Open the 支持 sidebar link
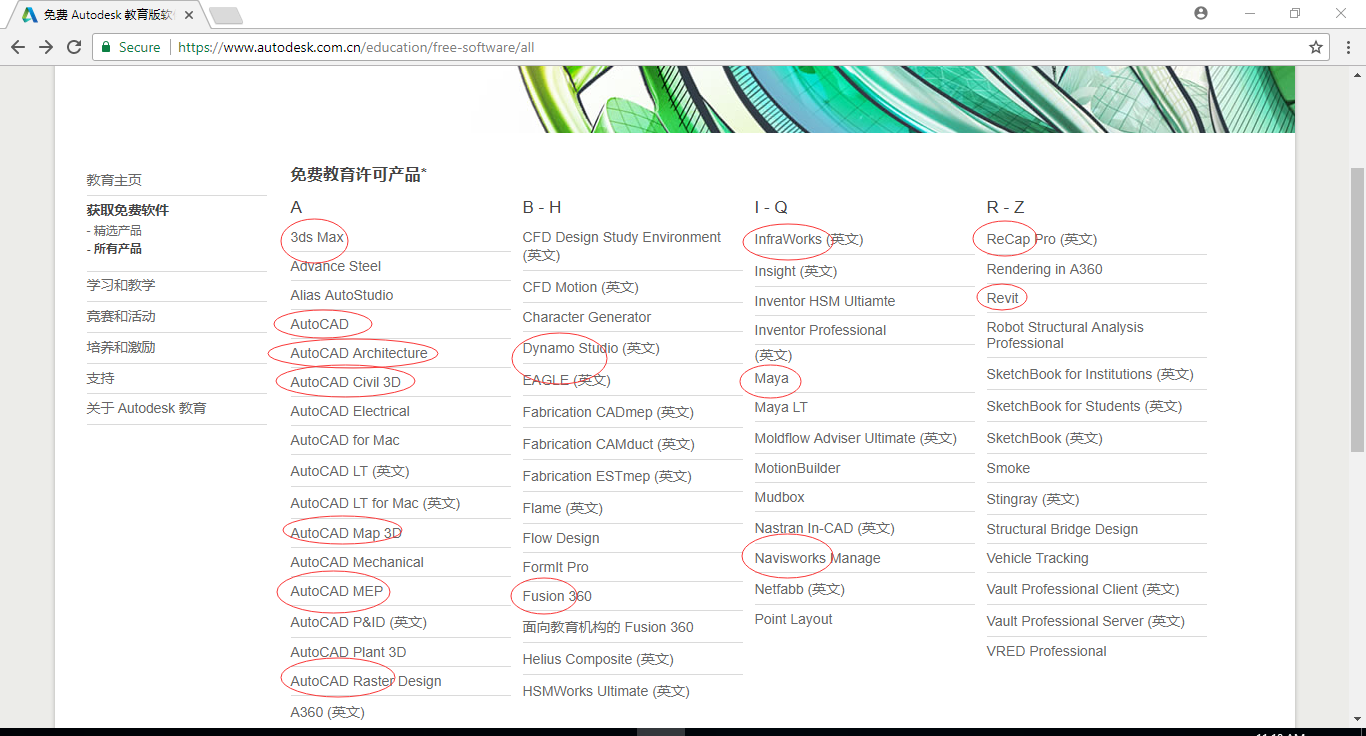The height and width of the screenshot is (736, 1366). pyautogui.click(x=101, y=378)
